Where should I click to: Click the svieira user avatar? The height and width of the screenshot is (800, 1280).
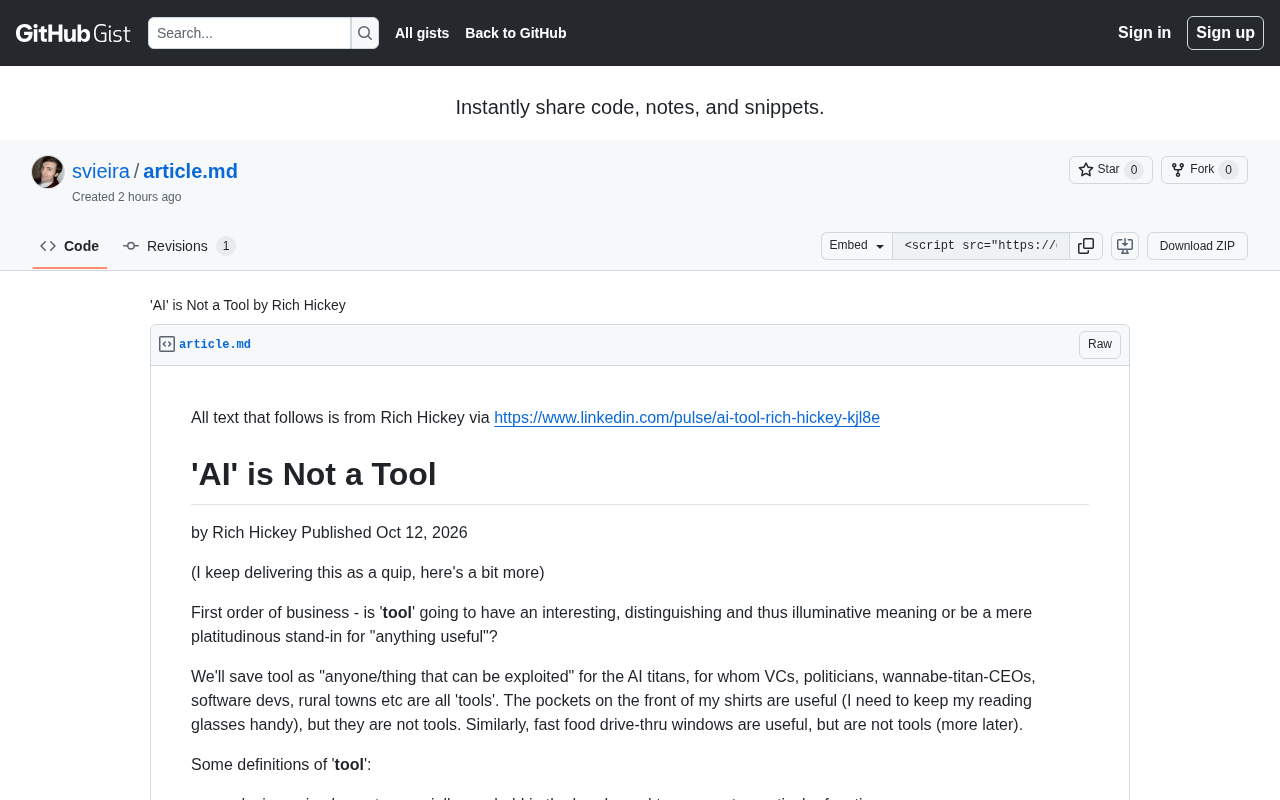(x=48, y=172)
